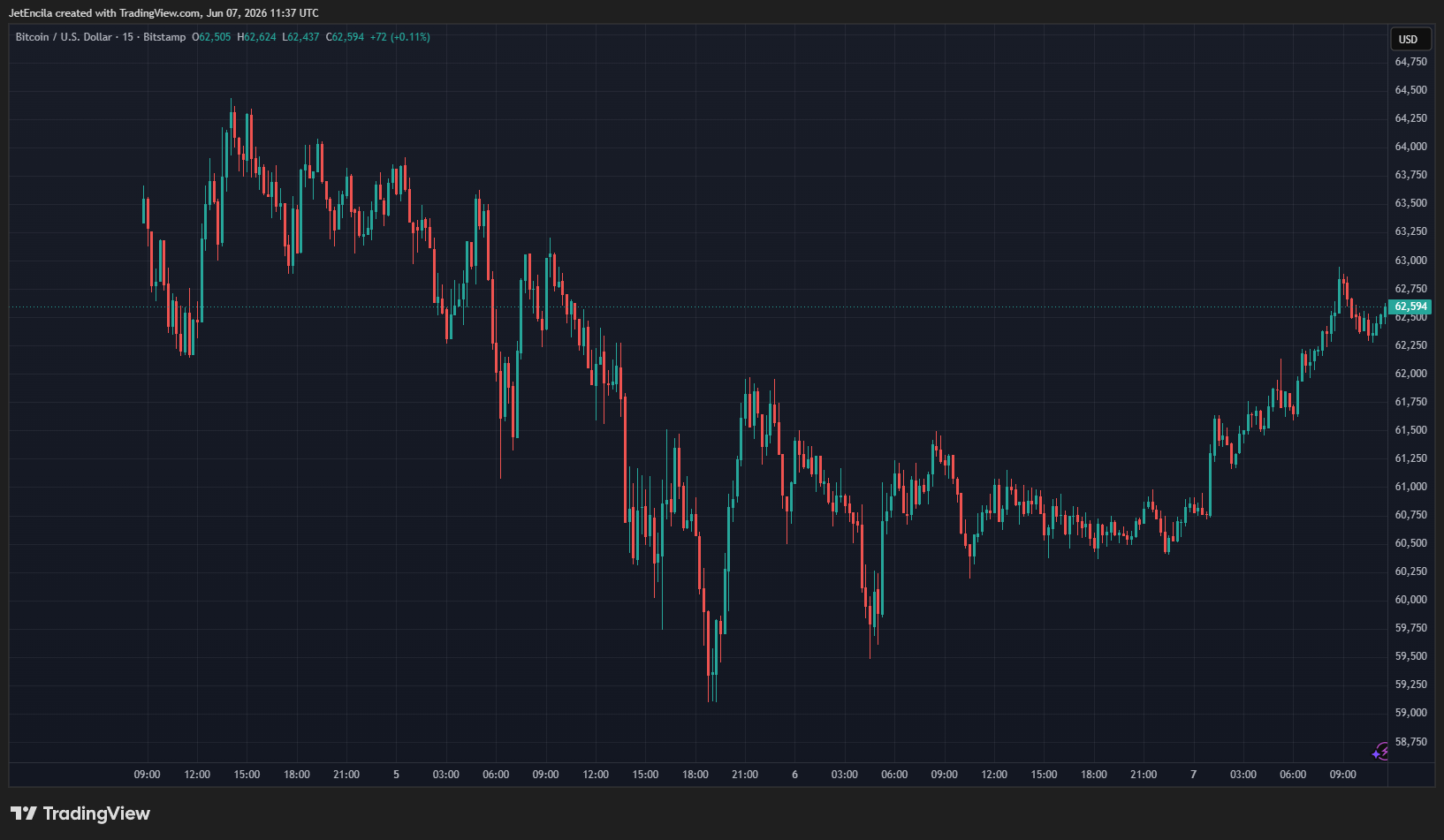
Task: Click the 63,250 price axis label
Action: pos(1410,231)
